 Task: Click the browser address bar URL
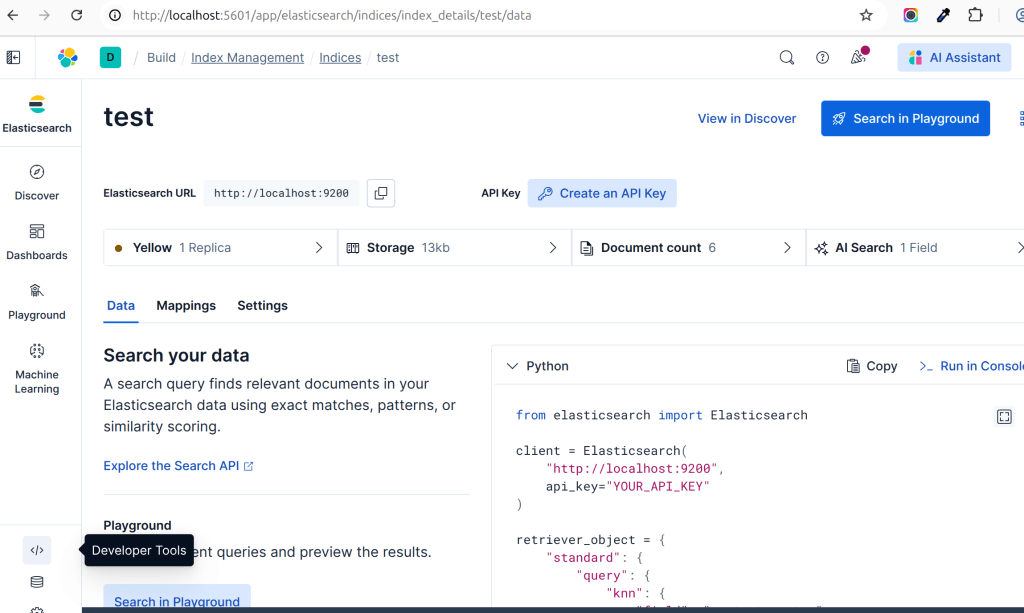400,16
